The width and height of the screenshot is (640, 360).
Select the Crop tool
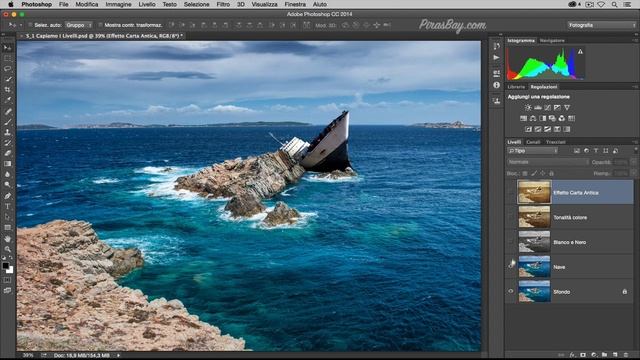(7, 89)
